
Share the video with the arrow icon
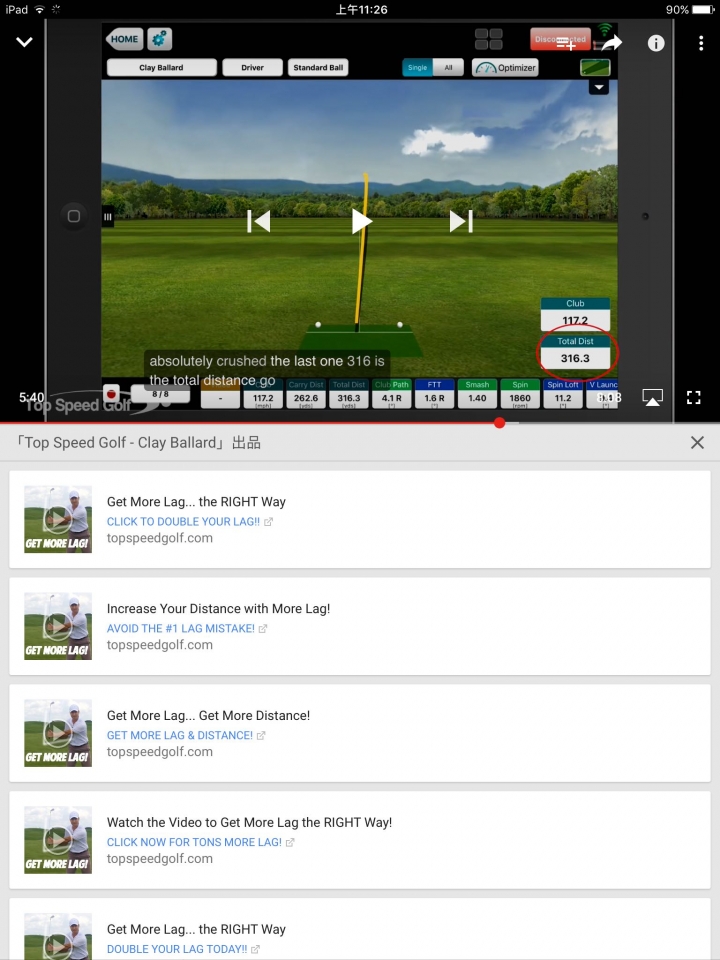click(x=612, y=43)
